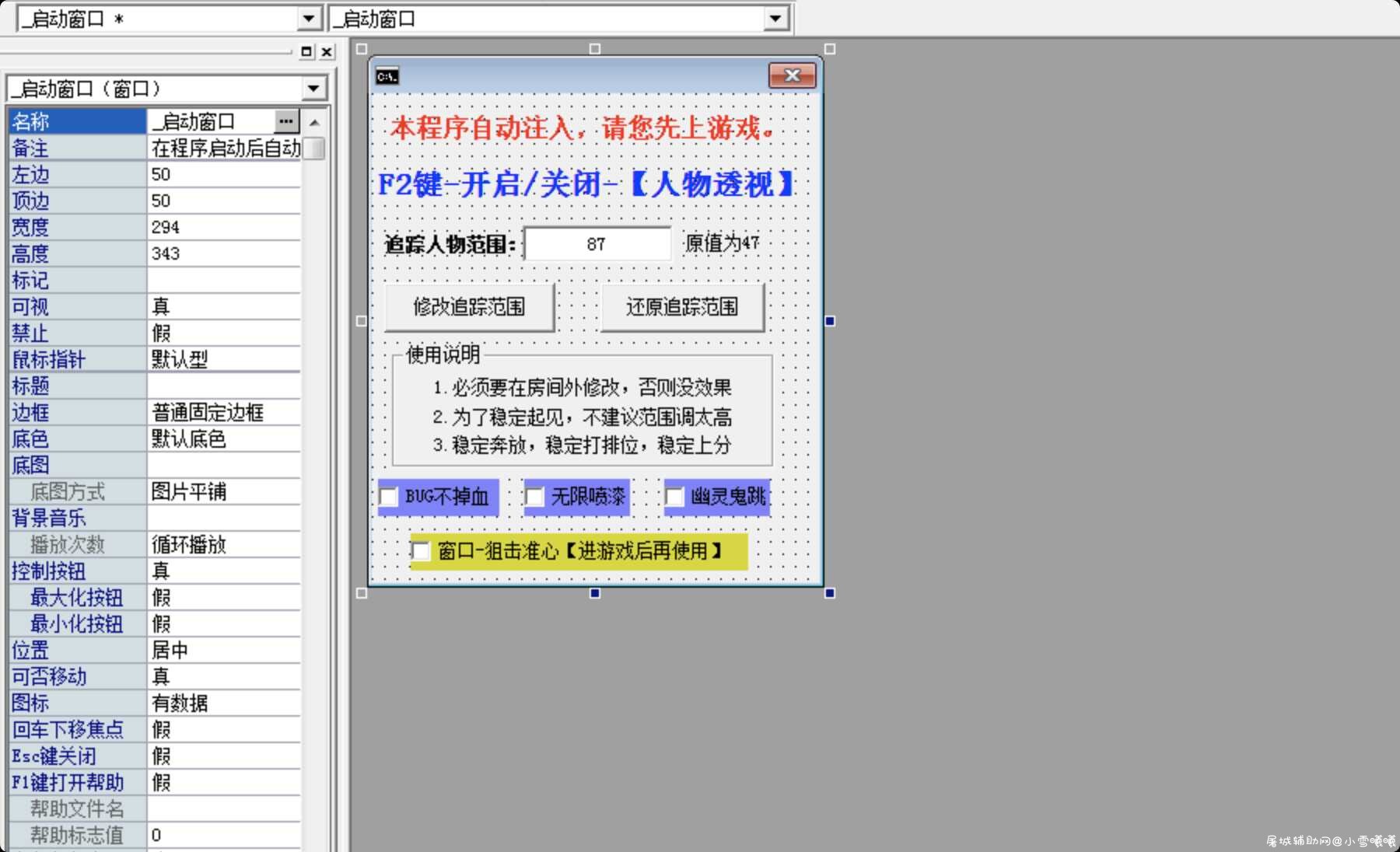
Task: Select the 原值为47 label
Action: click(x=722, y=243)
